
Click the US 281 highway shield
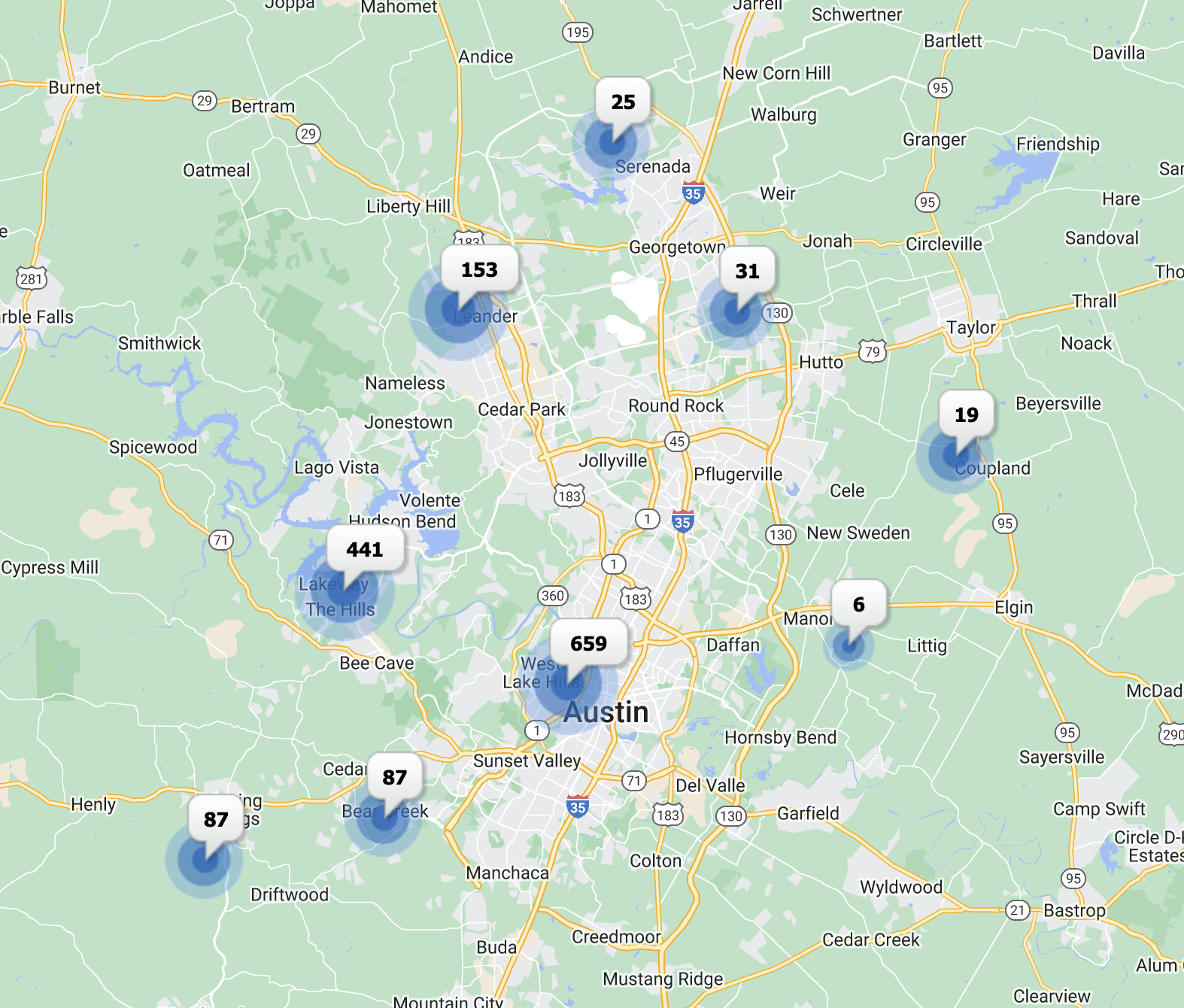32,279
